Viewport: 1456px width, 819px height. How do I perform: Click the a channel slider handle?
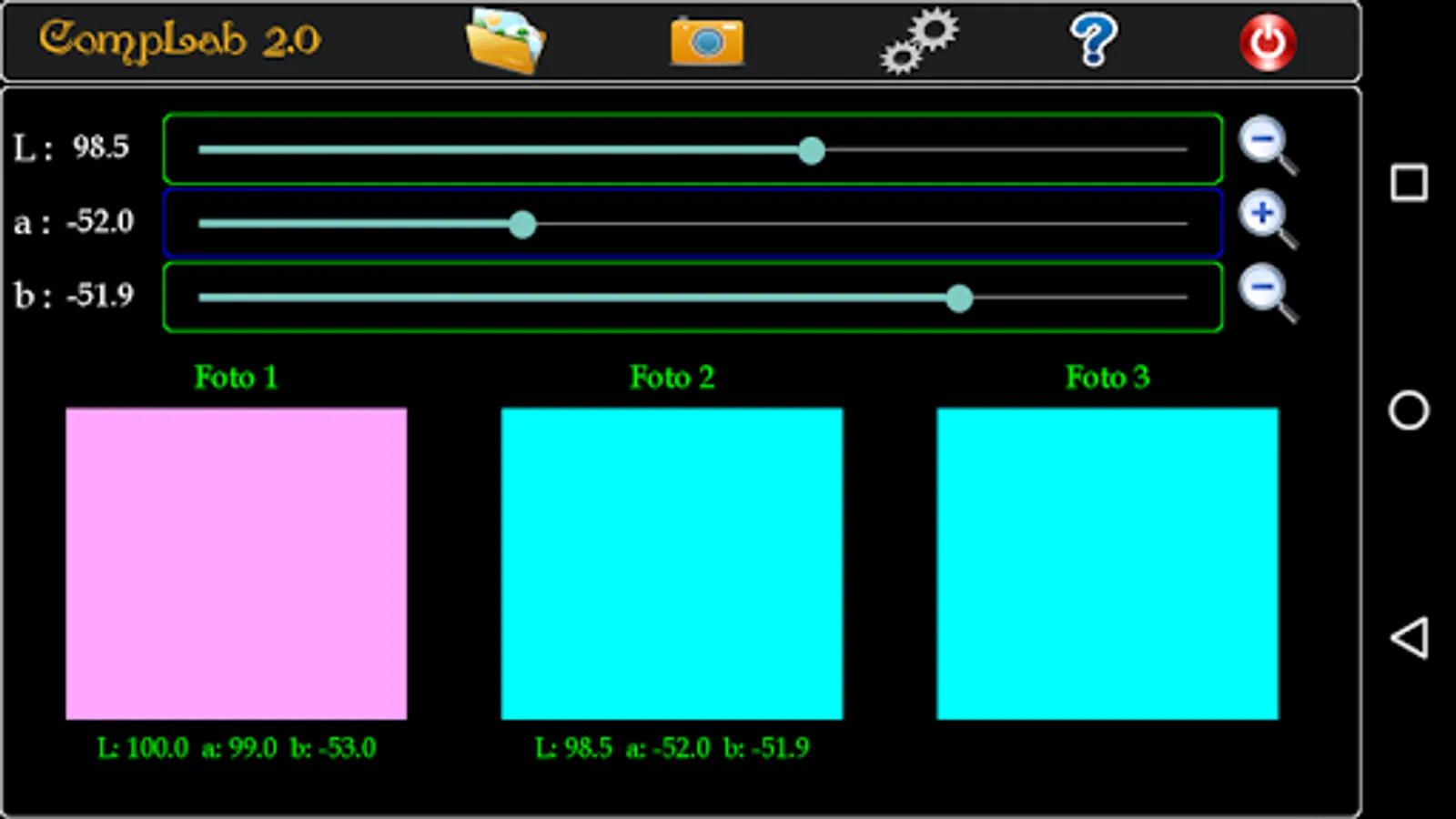(522, 224)
